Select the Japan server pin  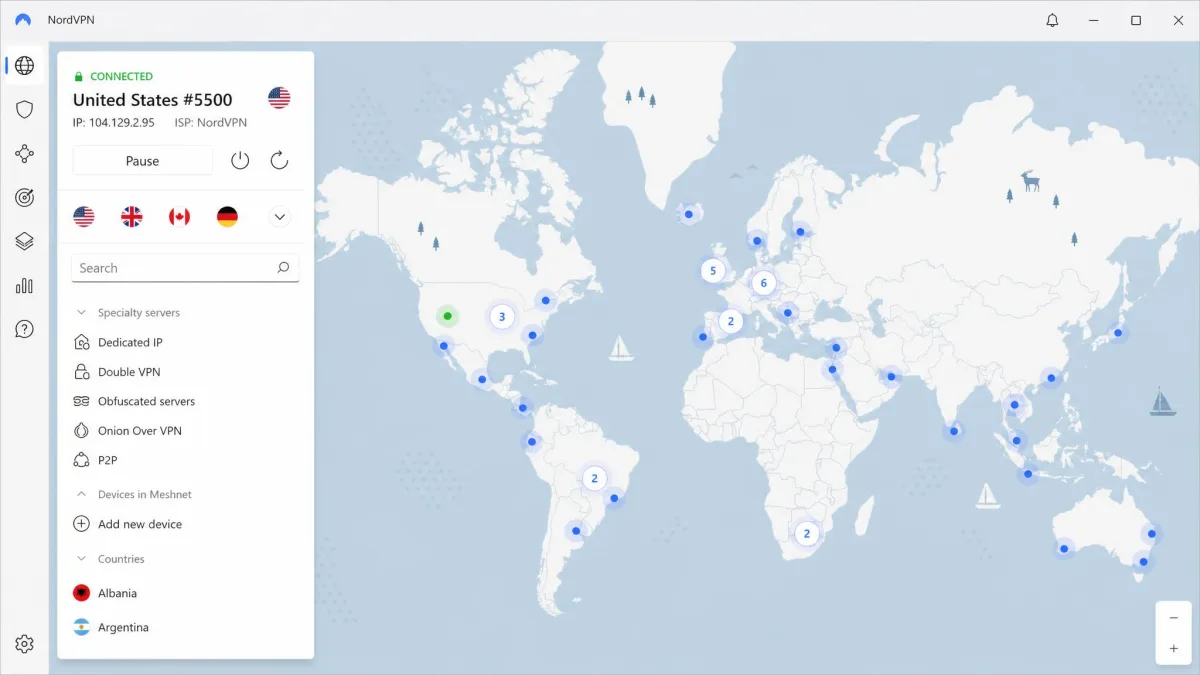[x=1118, y=333]
